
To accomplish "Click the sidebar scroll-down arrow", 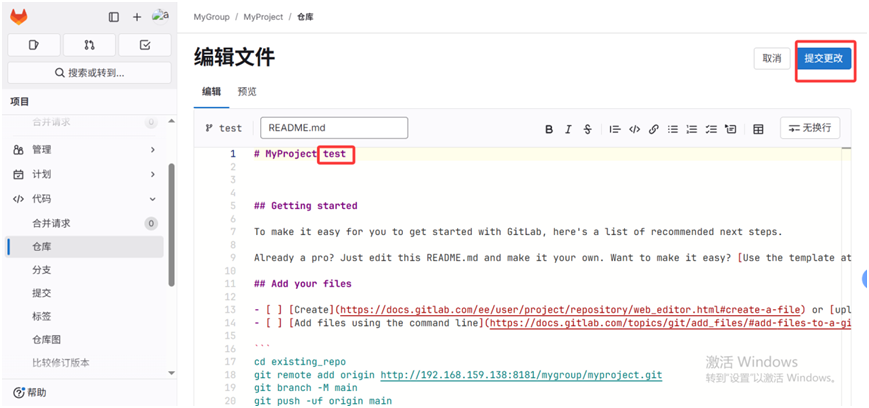I will [x=171, y=373].
